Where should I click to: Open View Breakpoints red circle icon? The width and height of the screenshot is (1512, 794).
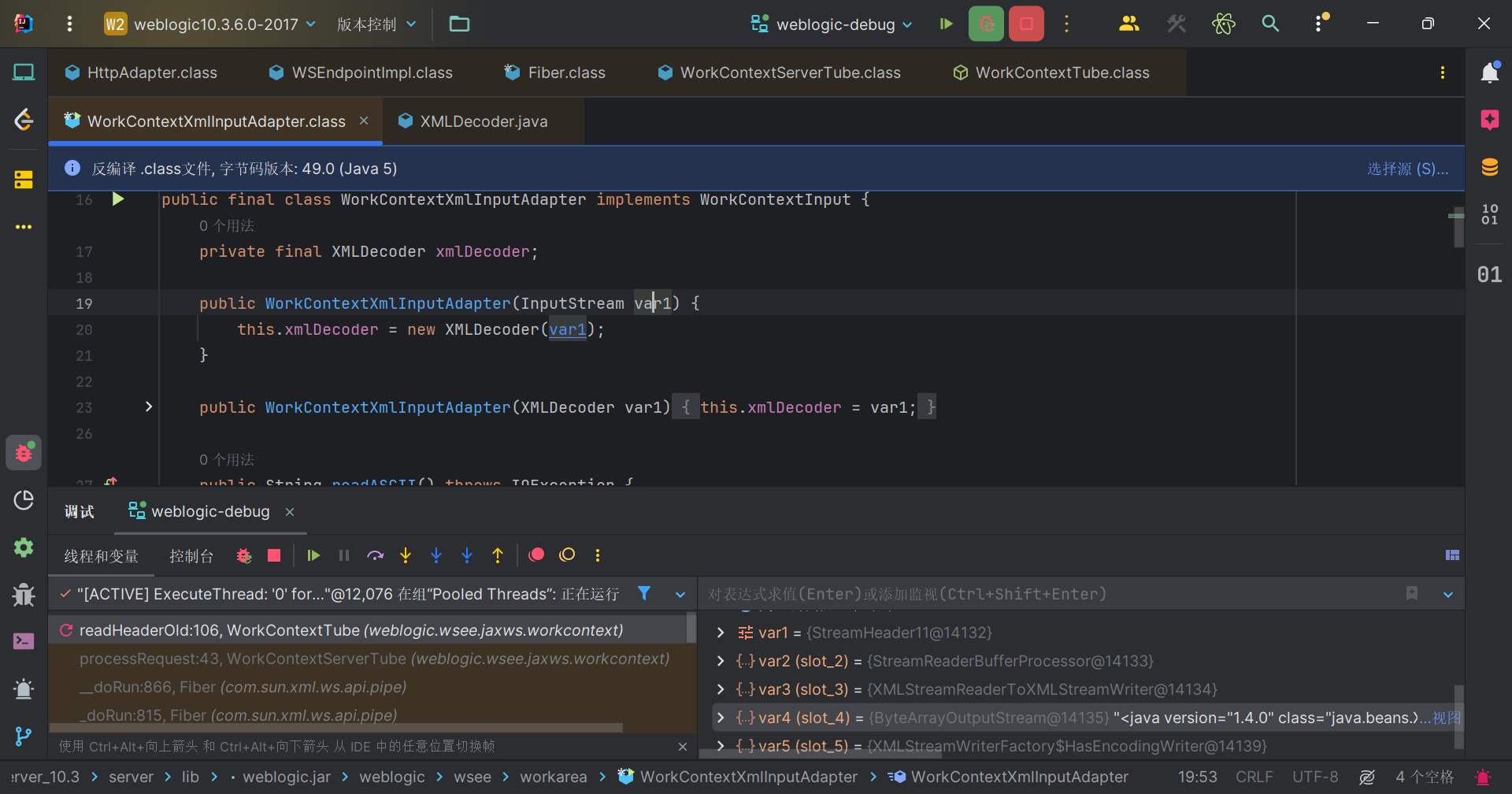536,555
